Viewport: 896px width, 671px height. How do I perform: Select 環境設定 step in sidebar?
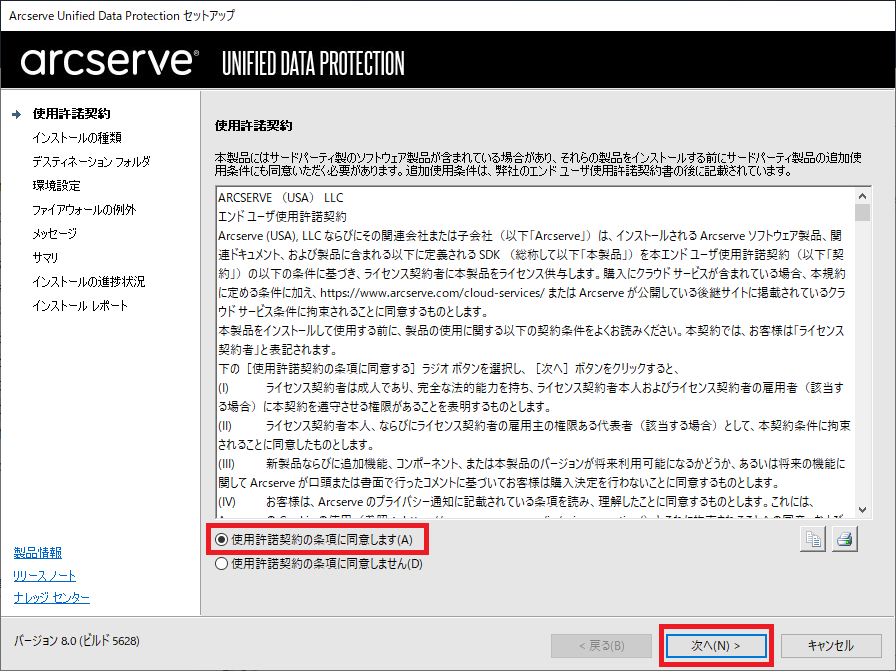coord(57,186)
